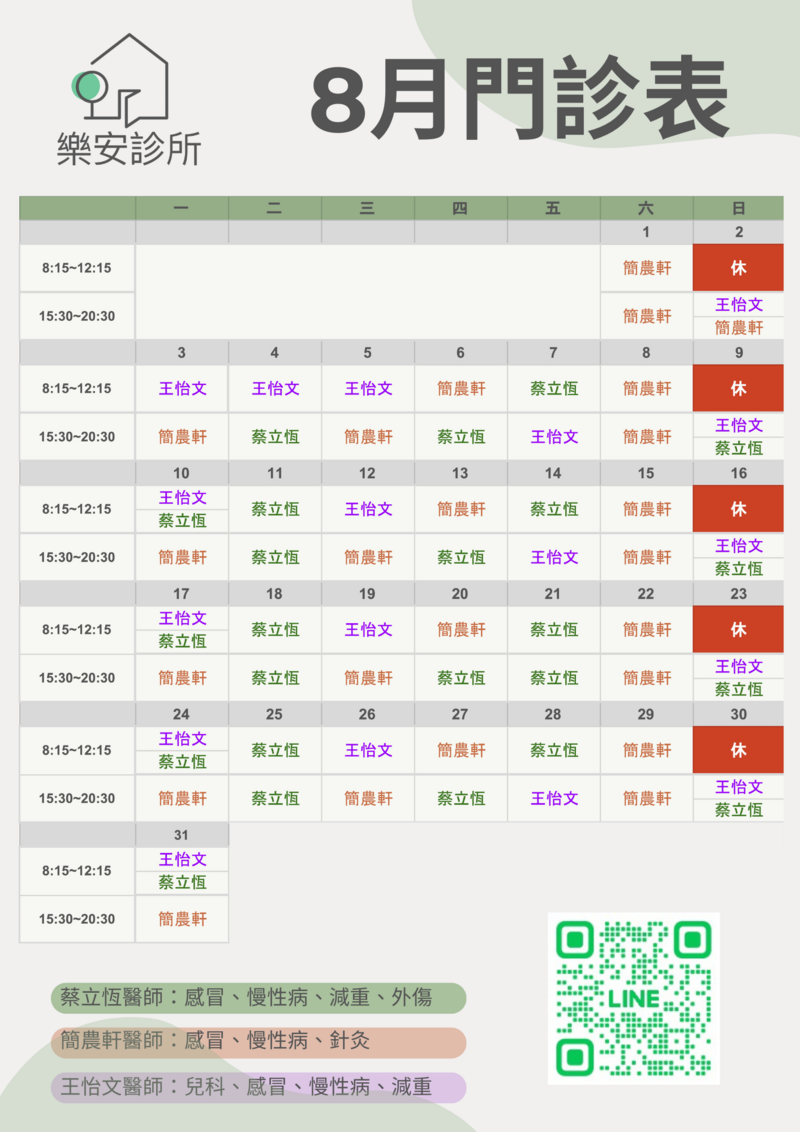
Task: Select the 一 Monday column header
Action: point(182,208)
